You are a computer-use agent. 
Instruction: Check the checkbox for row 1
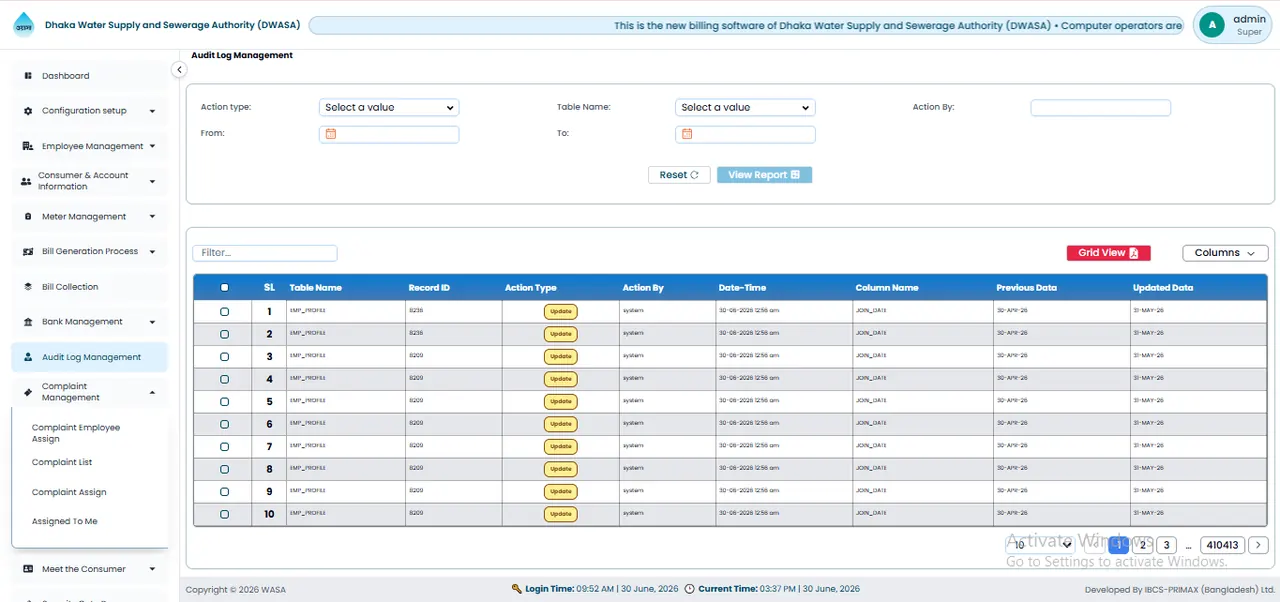click(224, 312)
